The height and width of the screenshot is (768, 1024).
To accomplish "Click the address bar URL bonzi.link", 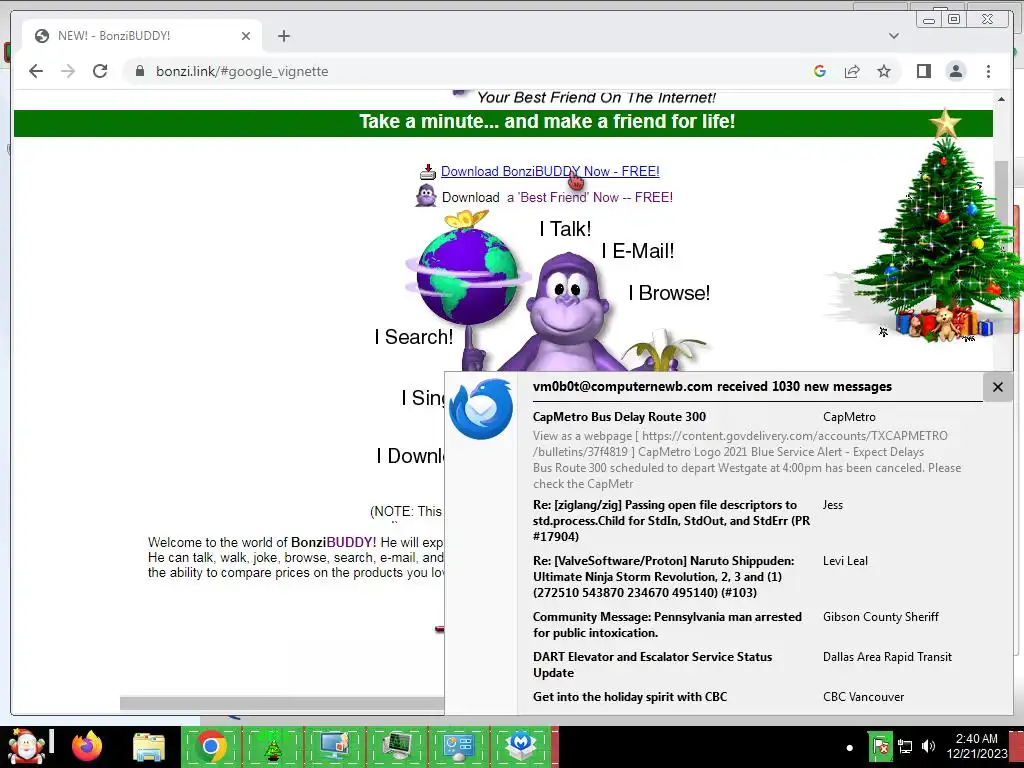I will click(x=242, y=71).
